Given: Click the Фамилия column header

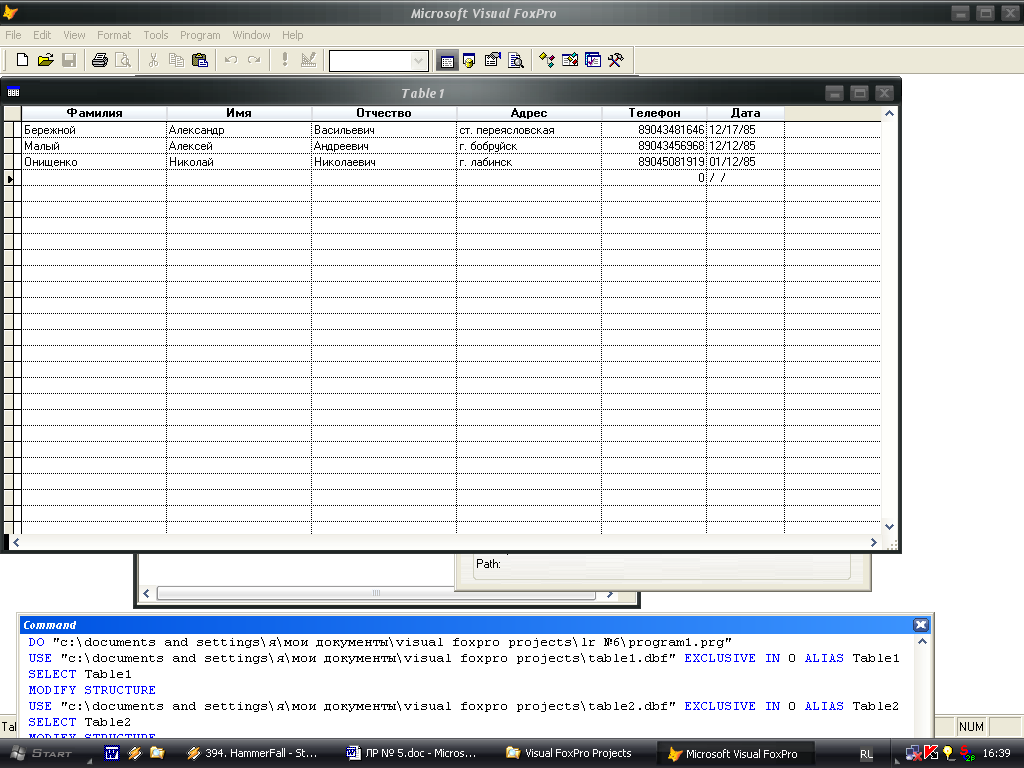Looking at the screenshot, I should pos(94,113).
